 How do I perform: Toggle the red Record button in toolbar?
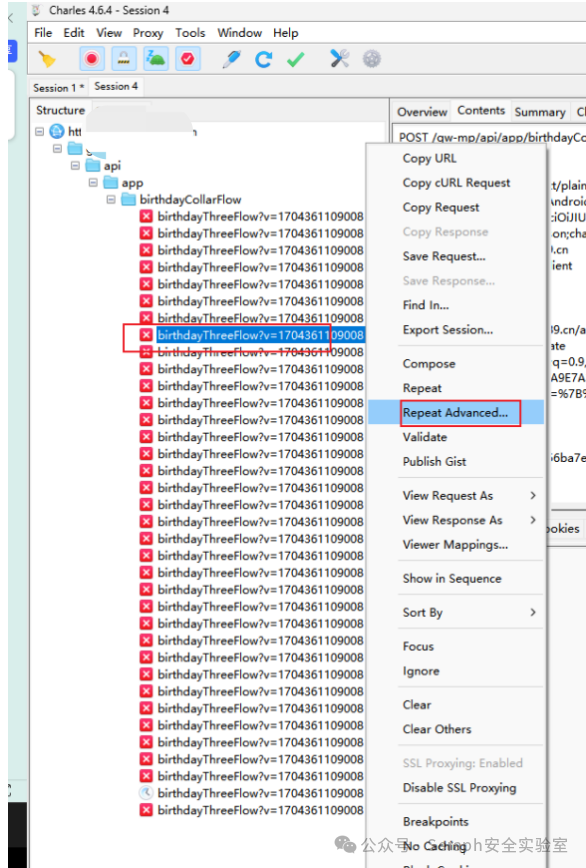coord(92,59)
